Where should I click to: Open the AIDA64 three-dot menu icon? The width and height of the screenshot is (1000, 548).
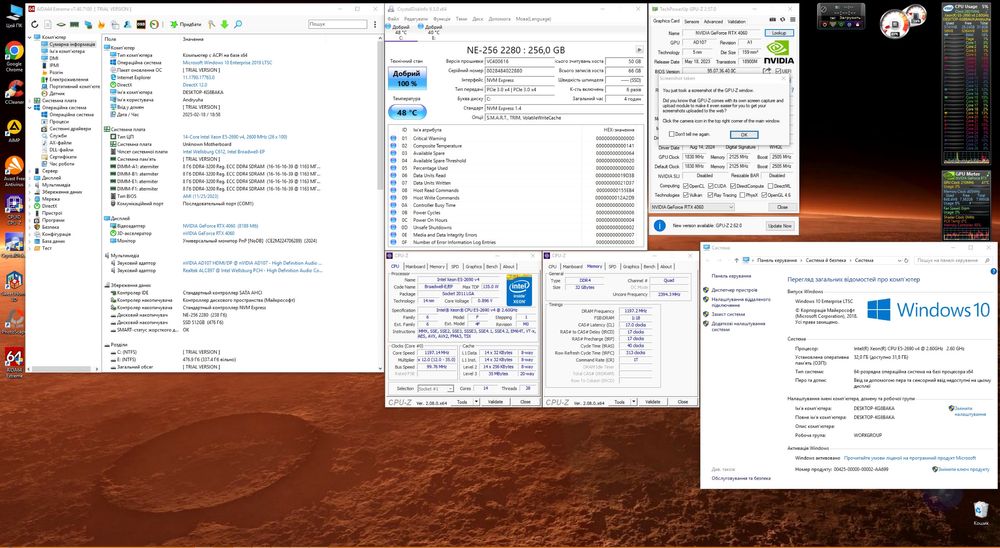click(x=375, y=24)
